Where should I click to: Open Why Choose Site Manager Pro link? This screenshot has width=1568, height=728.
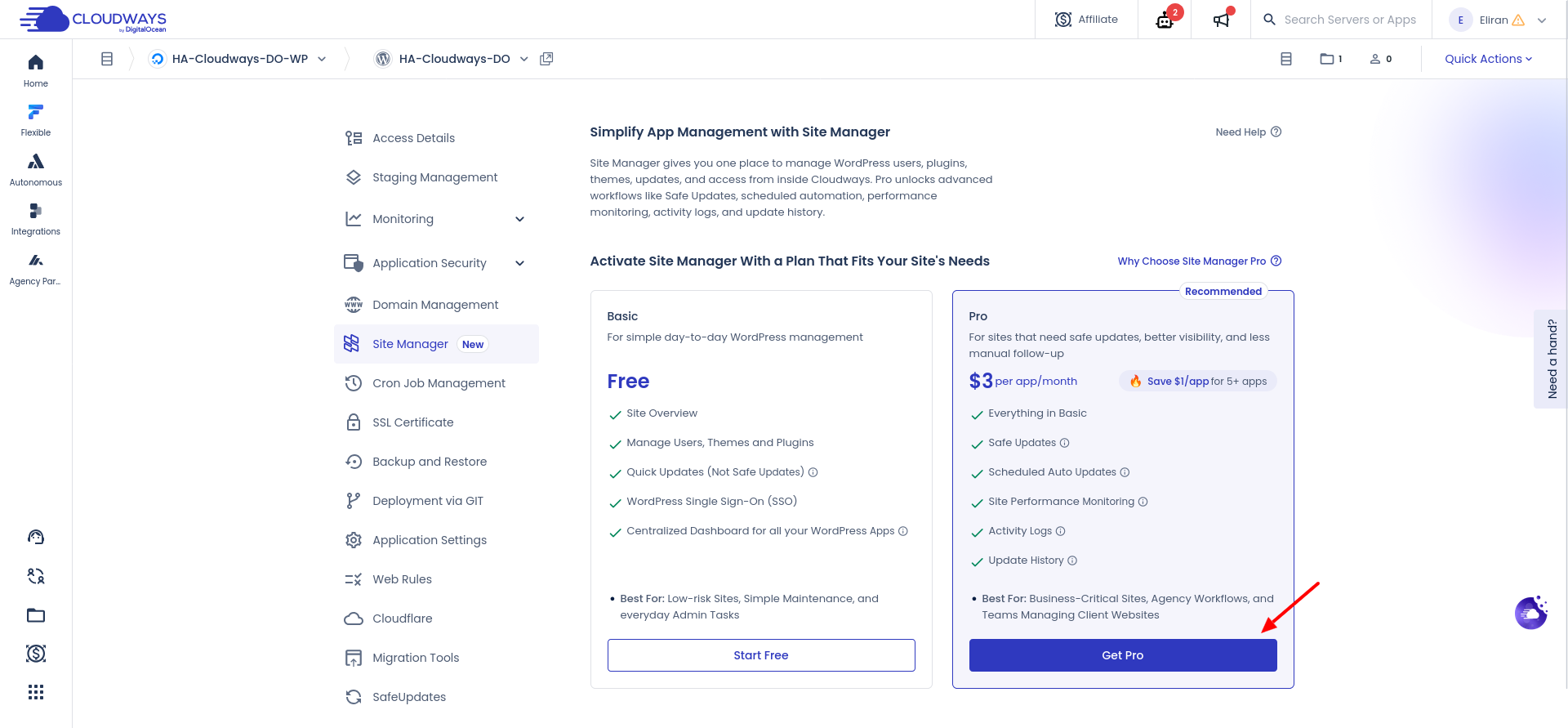point(1200,261)
